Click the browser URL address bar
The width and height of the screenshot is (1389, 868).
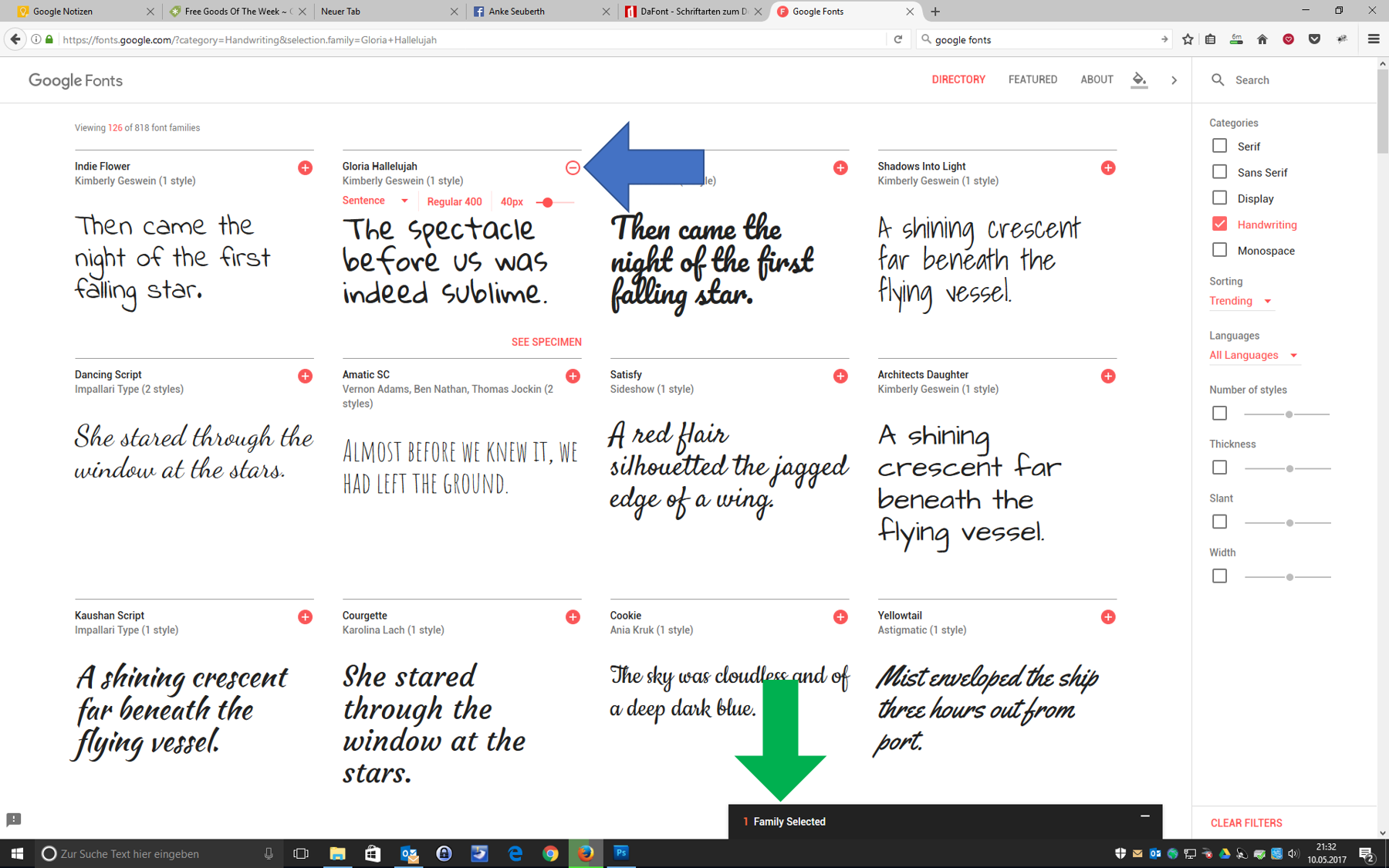pos(472,39)
